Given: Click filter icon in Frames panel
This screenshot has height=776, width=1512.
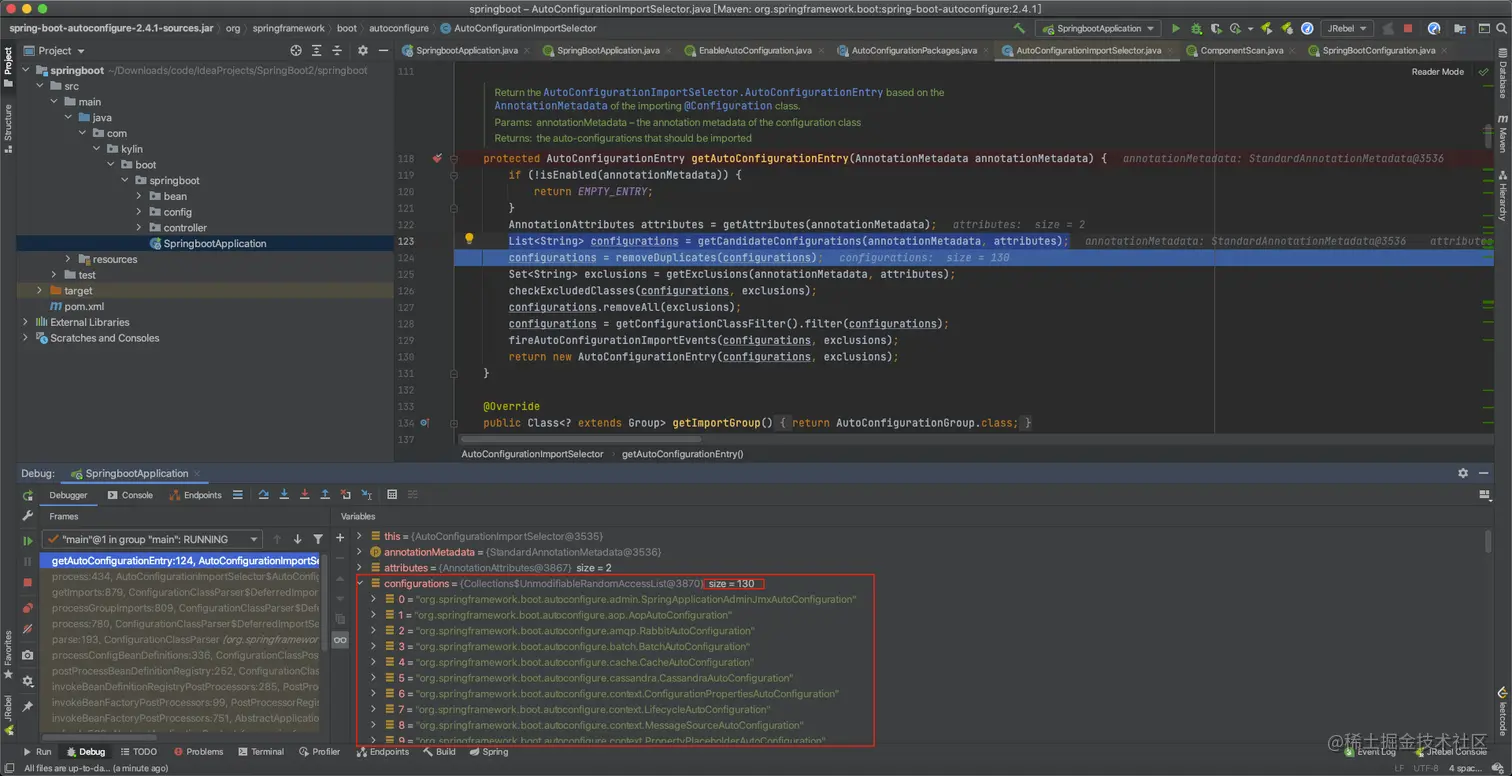Looking at the screenshot, I should (x=318, y=539).
